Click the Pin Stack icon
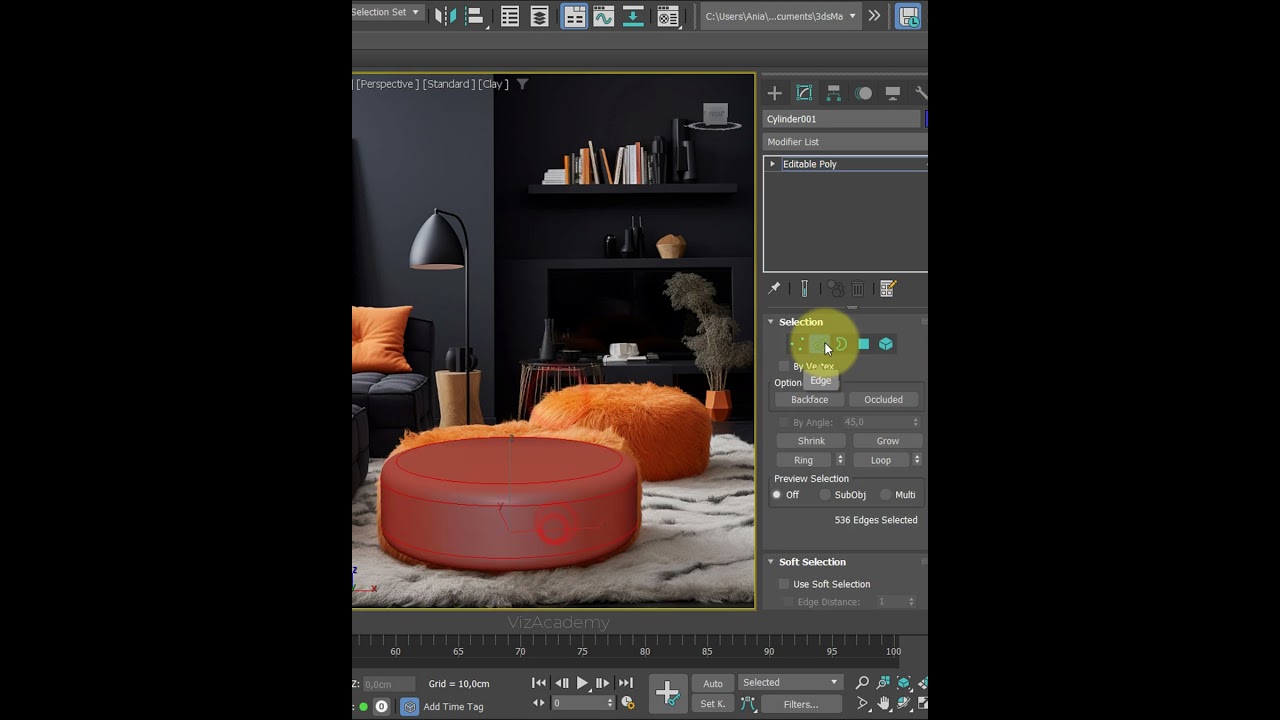This screenshot has width=1280, height=720. (x=774, y=288)
